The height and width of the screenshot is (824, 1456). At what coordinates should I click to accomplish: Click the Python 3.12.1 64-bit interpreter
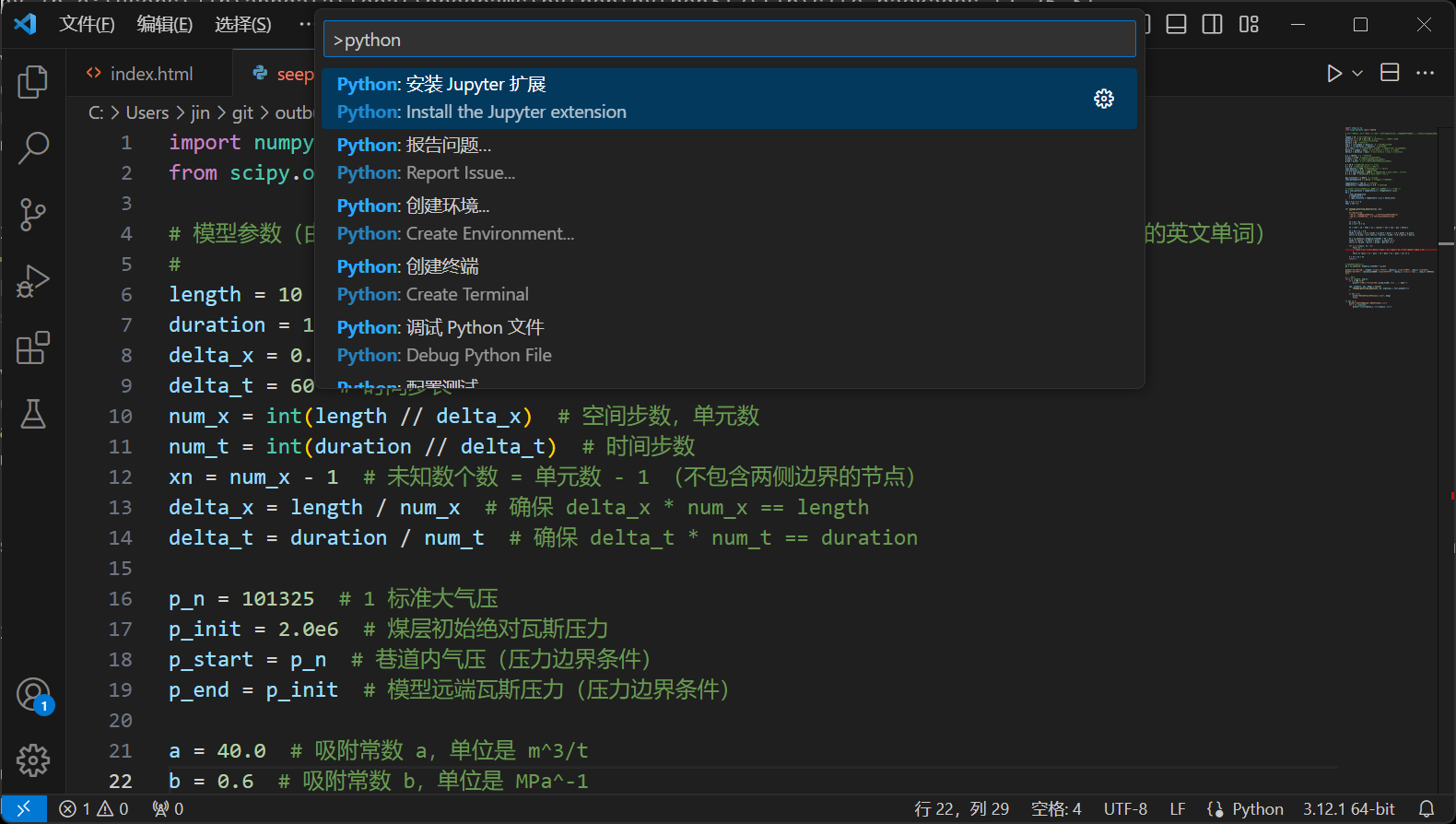tap(1348, 808)
